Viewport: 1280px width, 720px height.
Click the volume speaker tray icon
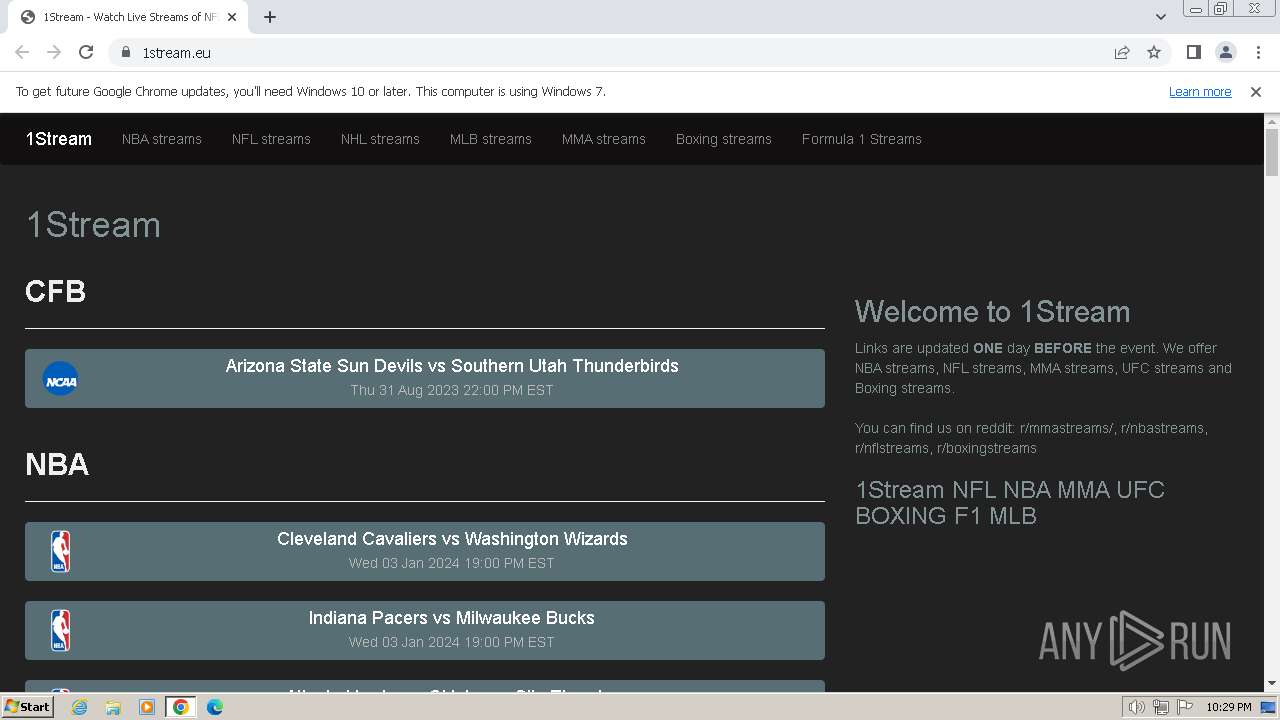pyautogui.click(x=1137, y=707)
